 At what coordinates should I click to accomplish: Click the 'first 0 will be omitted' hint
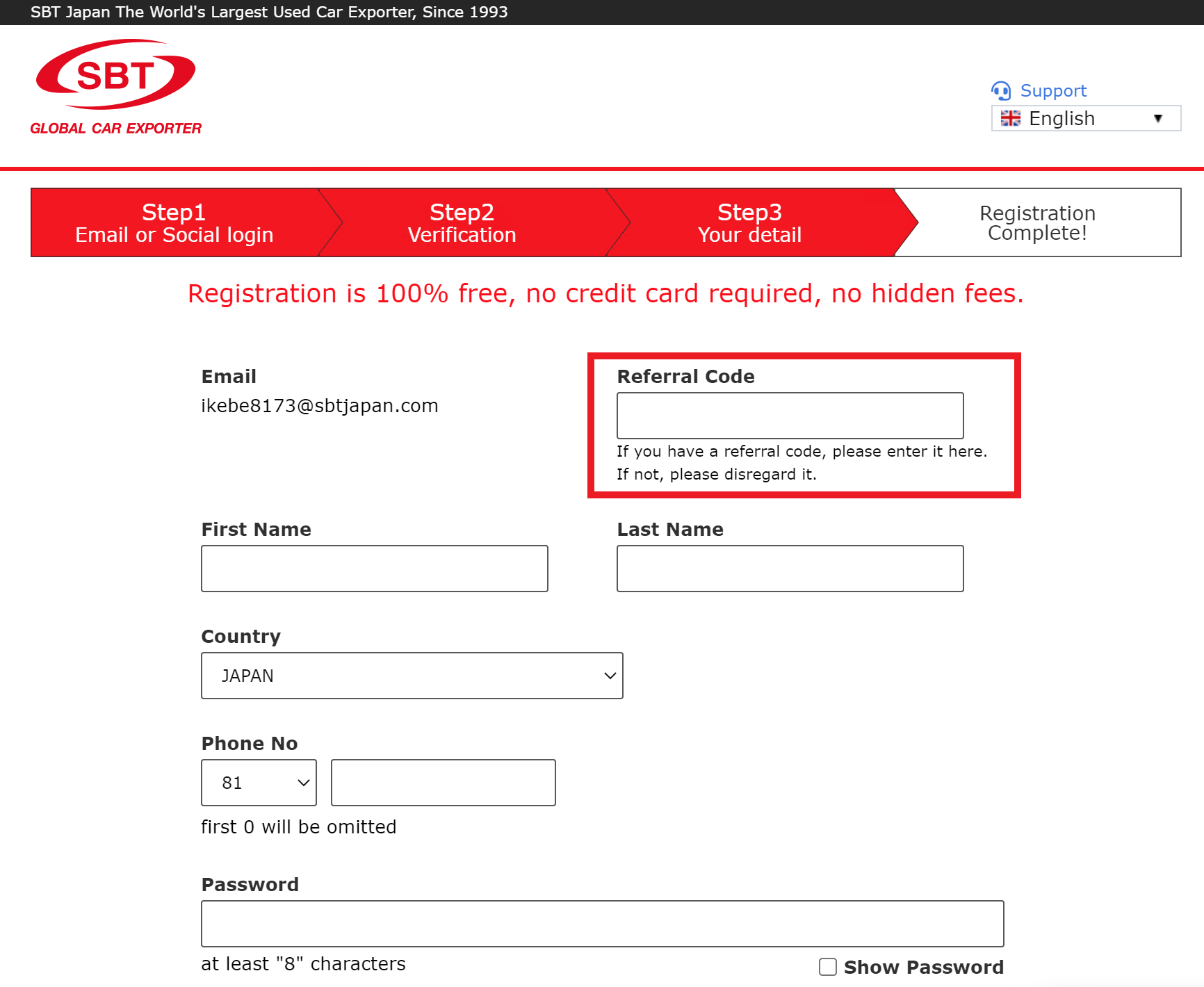299,827
